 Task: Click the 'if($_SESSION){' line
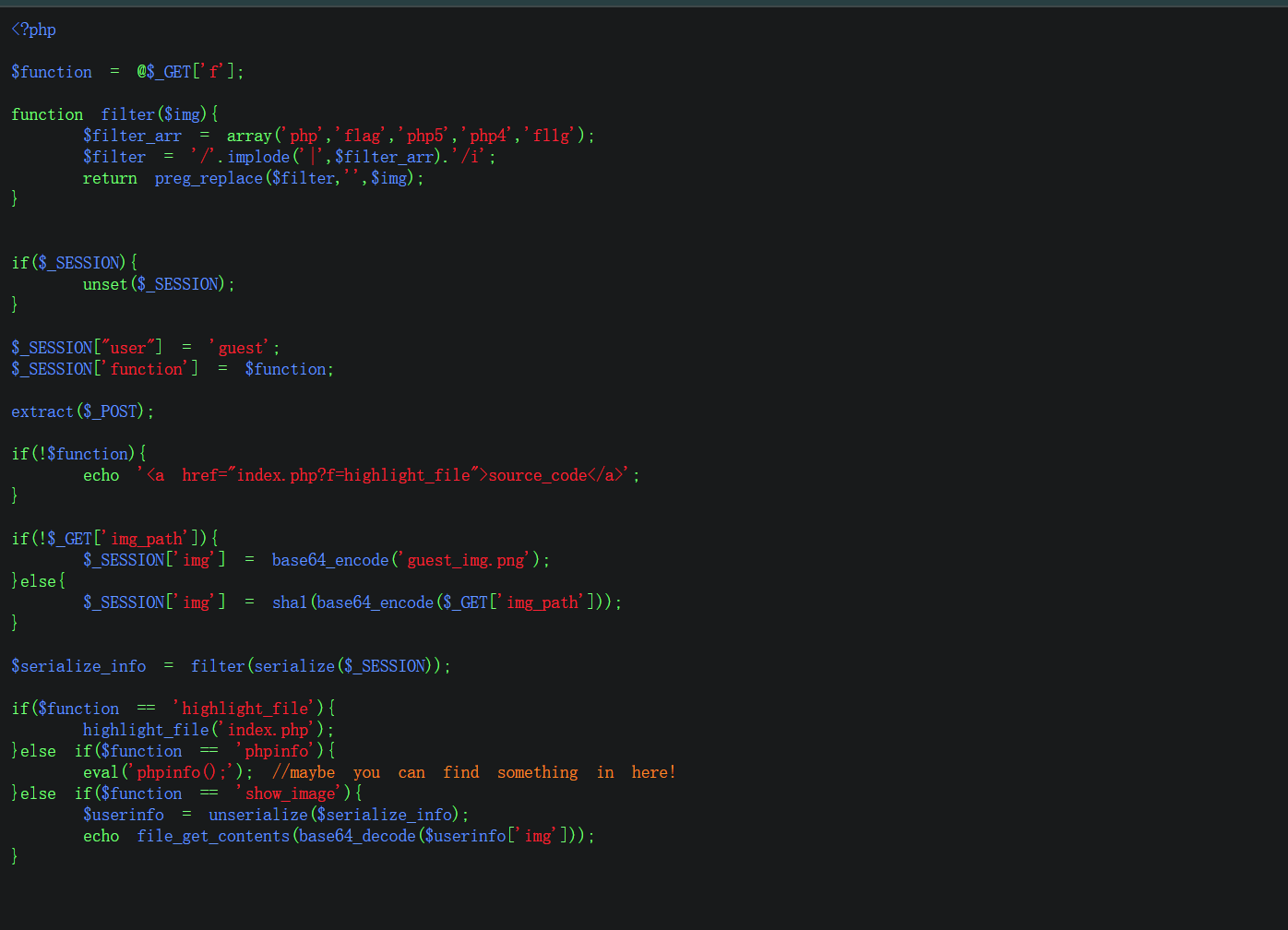point(75,263)
